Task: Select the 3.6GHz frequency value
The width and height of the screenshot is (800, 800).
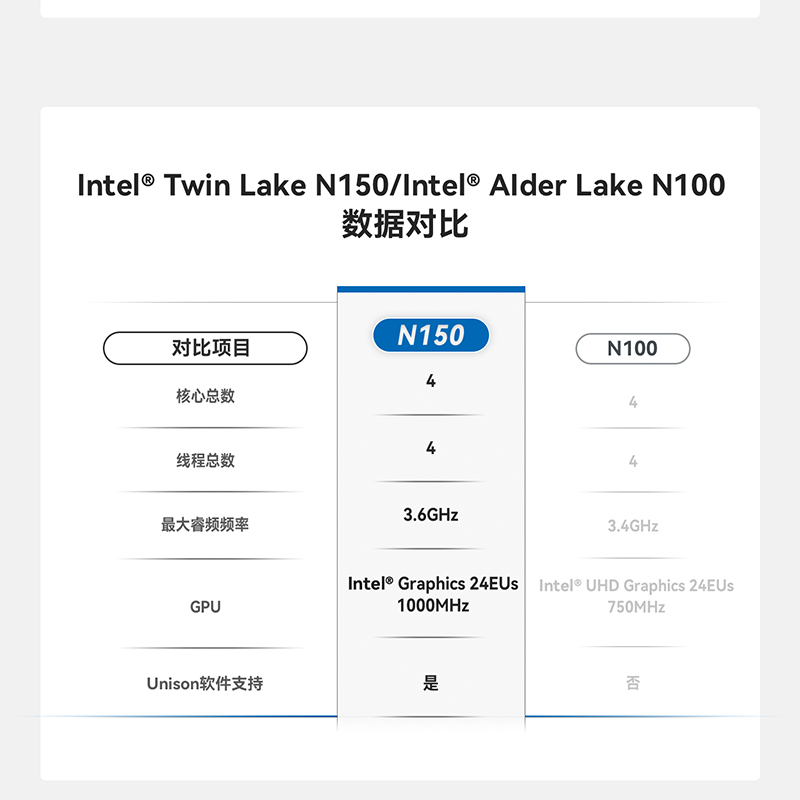Action: coord(431,515)
